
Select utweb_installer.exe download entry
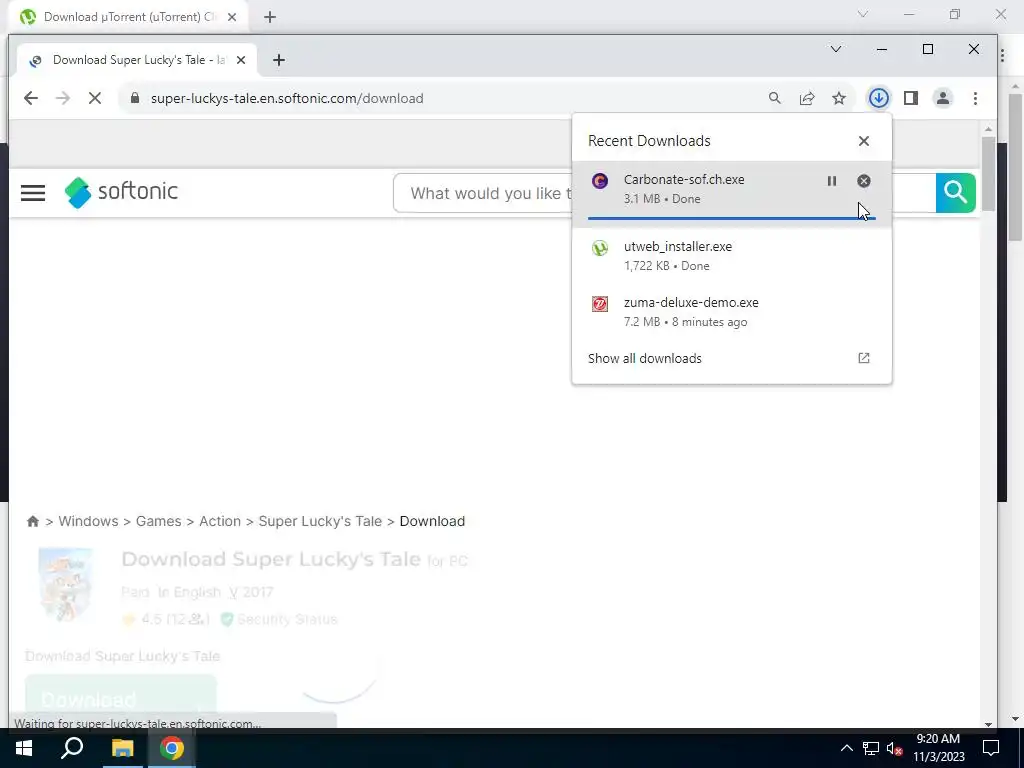tap(731, 255)
